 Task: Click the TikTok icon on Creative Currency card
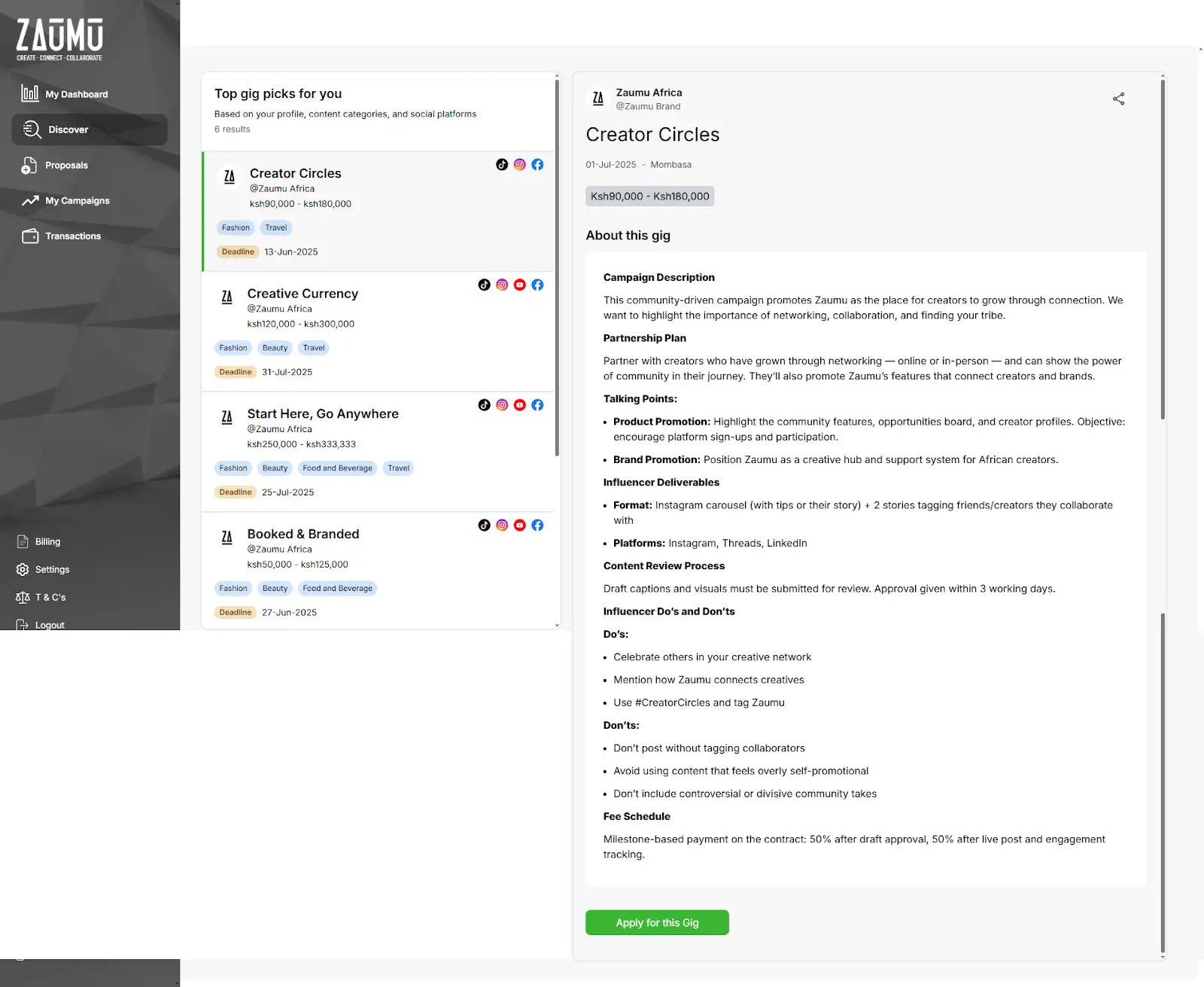point(484,285)
